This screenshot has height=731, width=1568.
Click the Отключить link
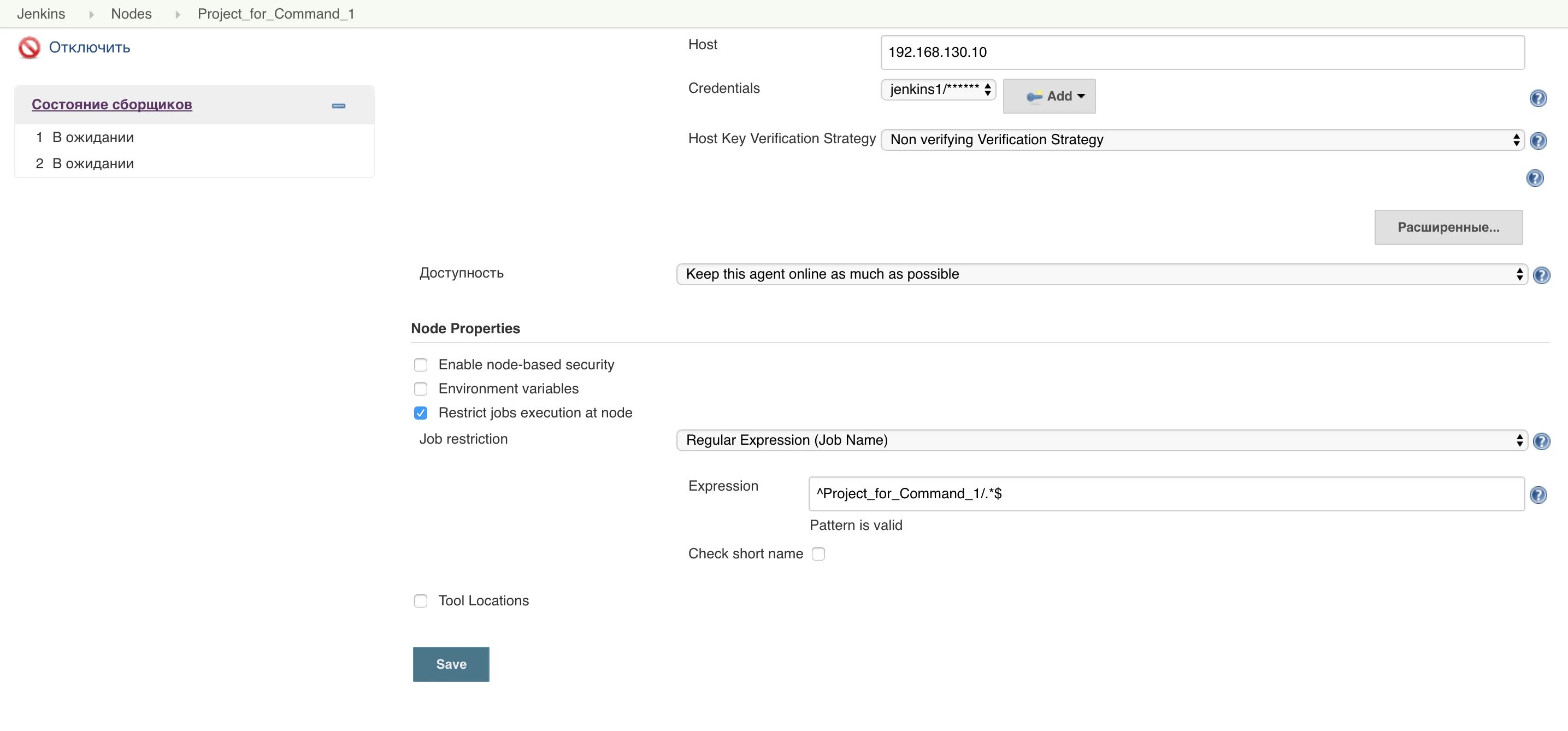90,48
